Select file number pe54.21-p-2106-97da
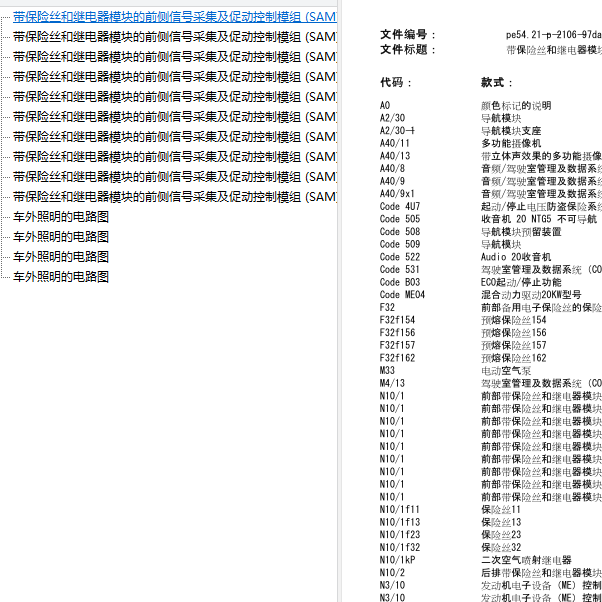602x602 pixels. (x=554, y=35)
